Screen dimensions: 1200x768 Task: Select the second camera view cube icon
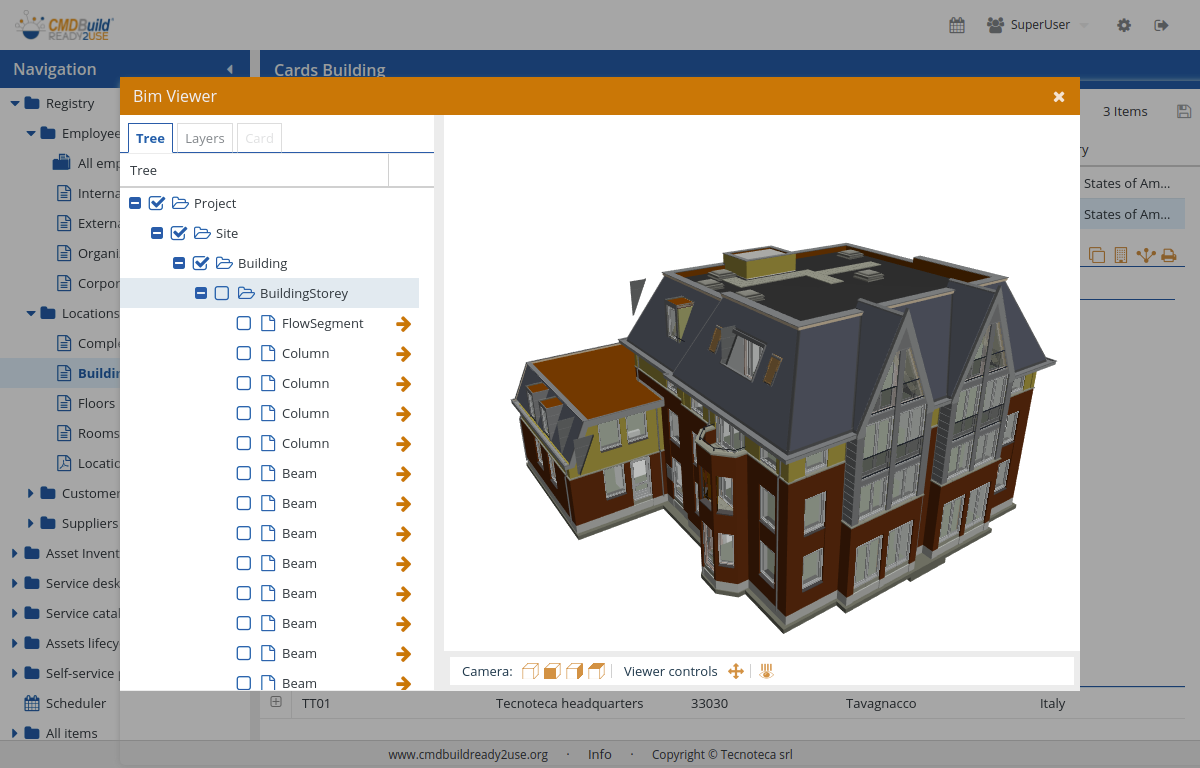coord(552,671)
